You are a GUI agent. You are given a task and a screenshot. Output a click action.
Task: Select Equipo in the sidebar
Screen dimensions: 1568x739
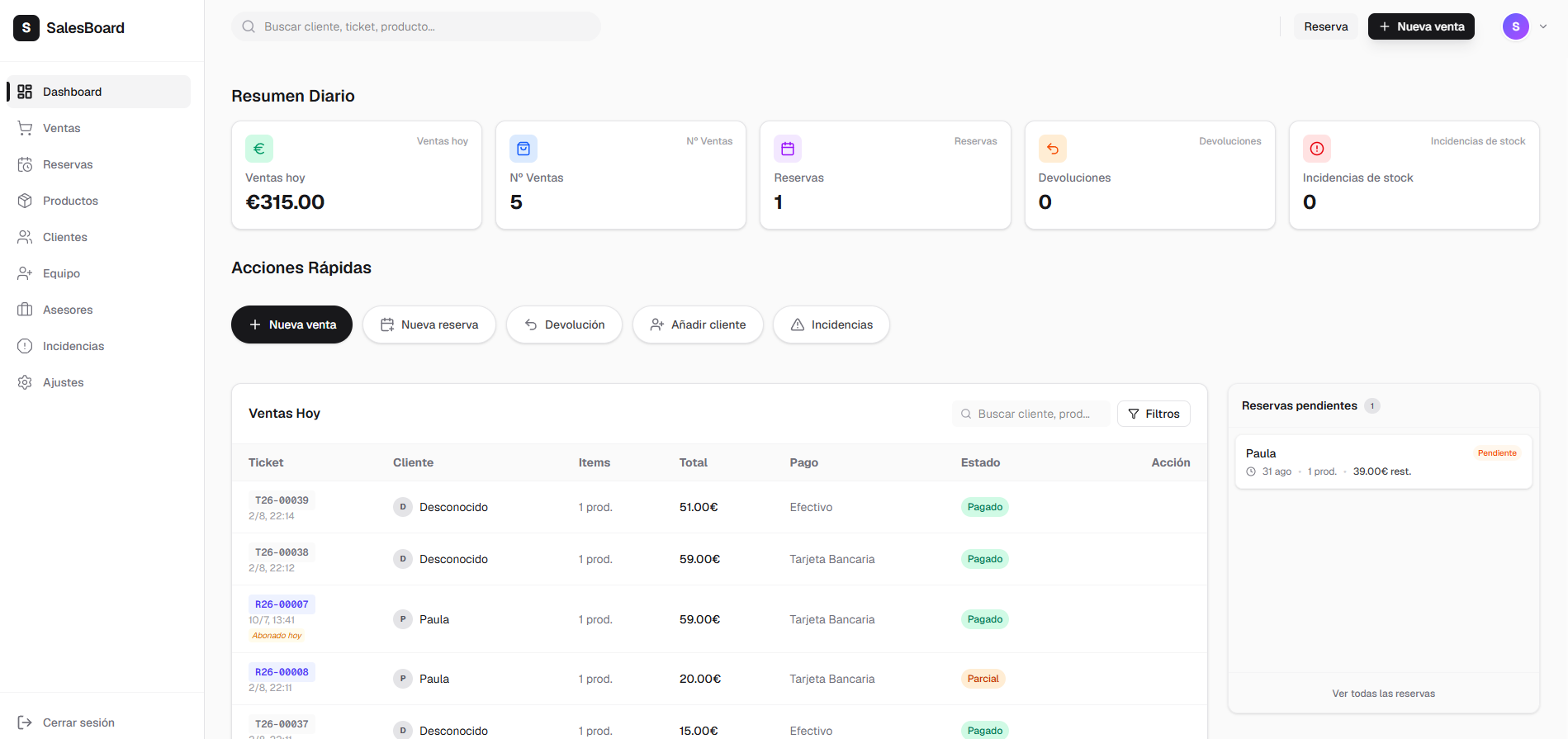click(x=98, y=273)
